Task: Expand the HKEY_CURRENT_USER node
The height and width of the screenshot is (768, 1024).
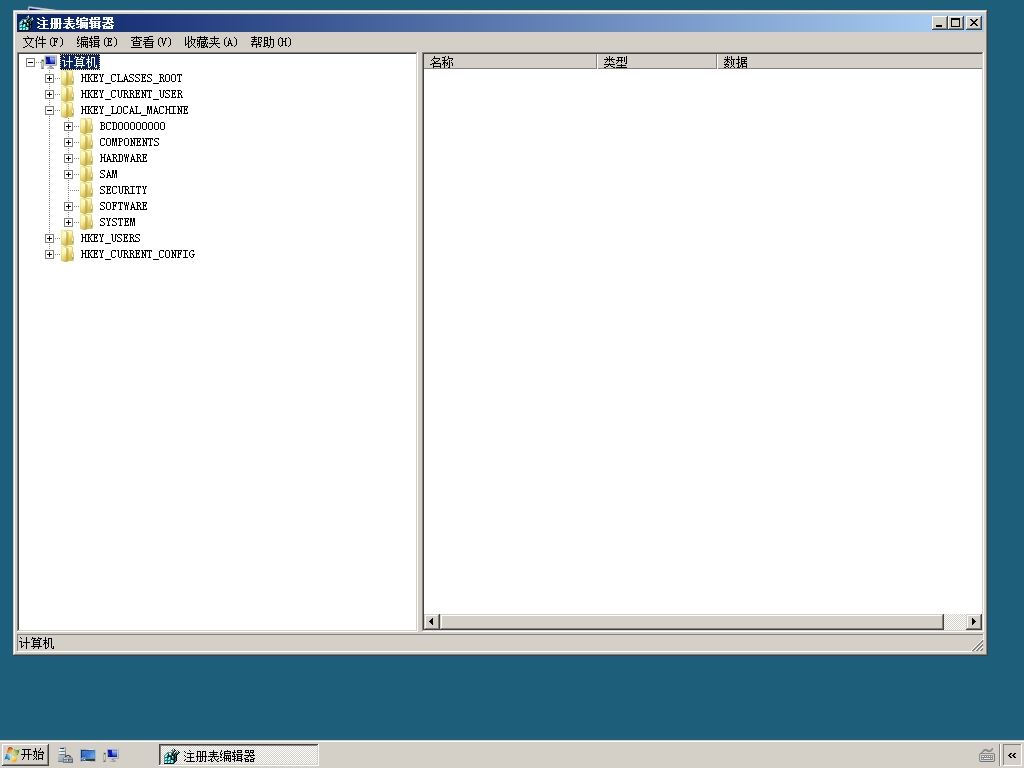Action: (x=49, y=94)
